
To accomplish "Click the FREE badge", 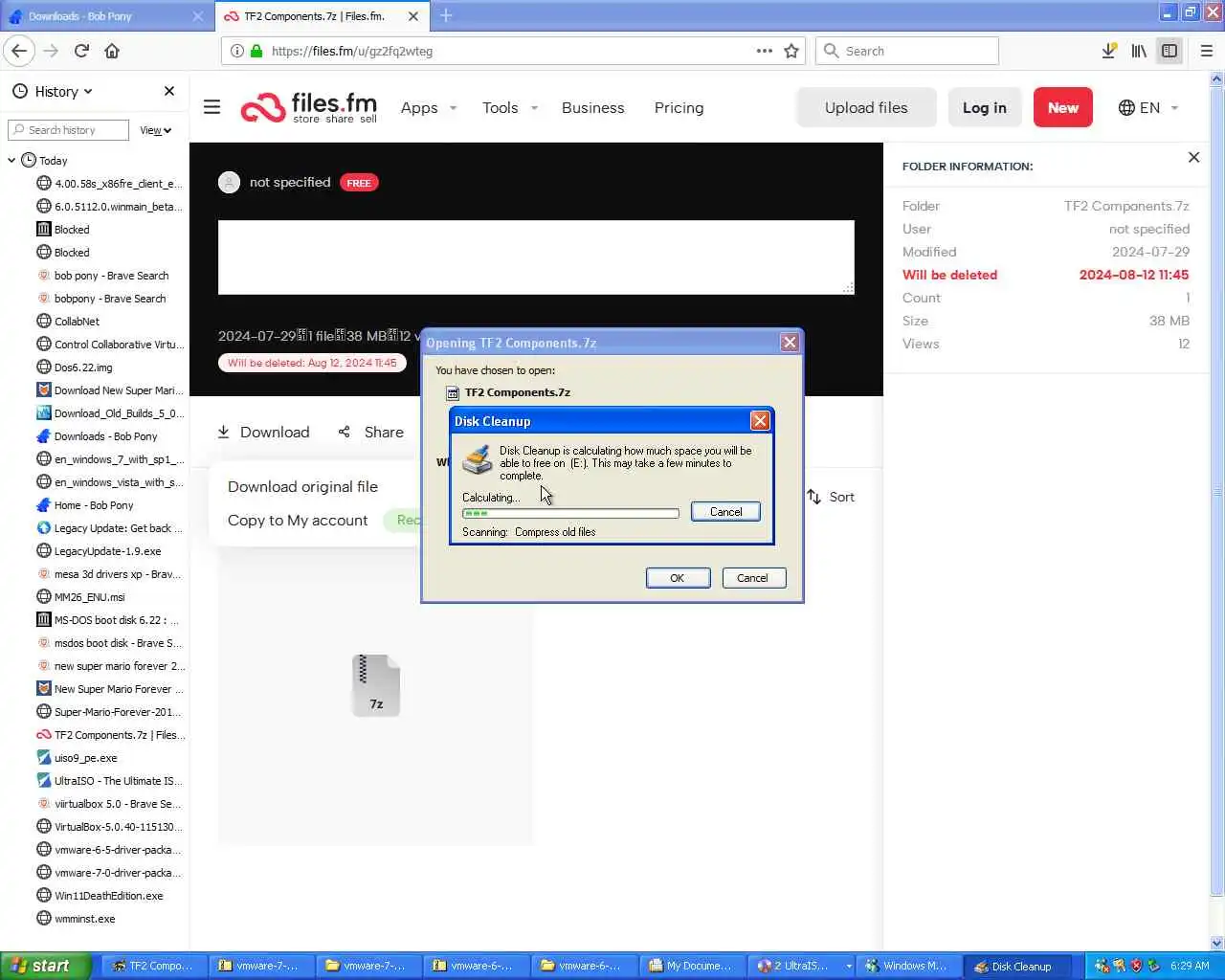I will [359, 183].
